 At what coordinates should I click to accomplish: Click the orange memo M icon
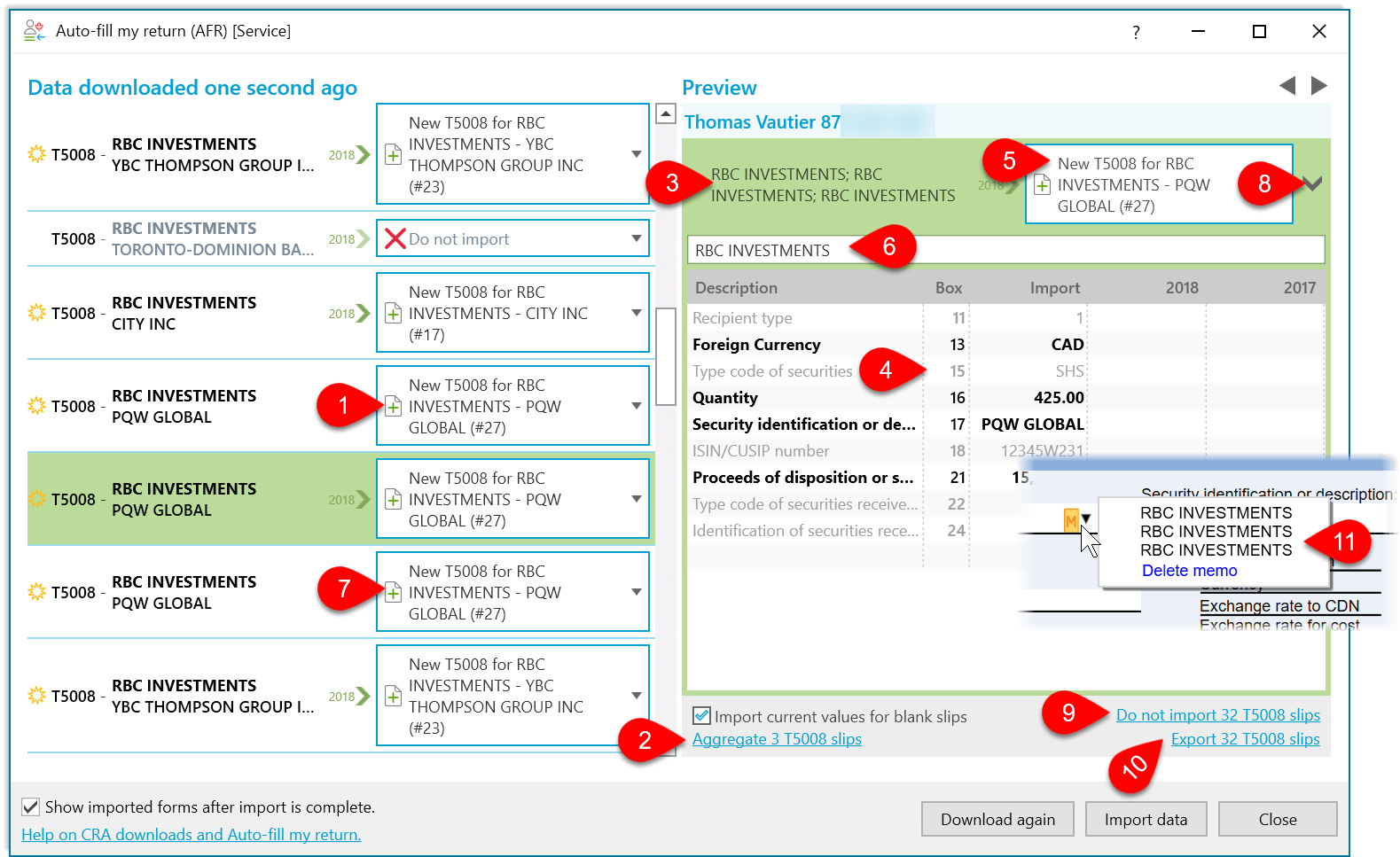point(1070,520)
